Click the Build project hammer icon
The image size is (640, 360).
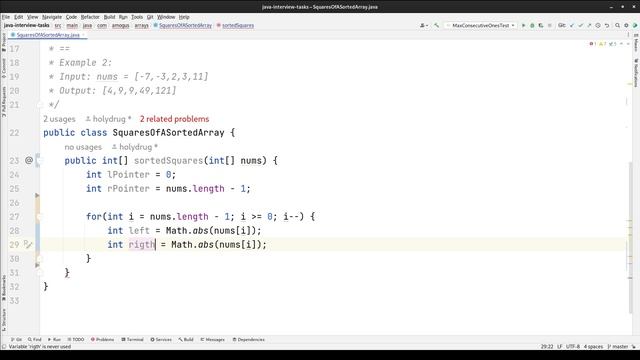(x=436, y=25)
